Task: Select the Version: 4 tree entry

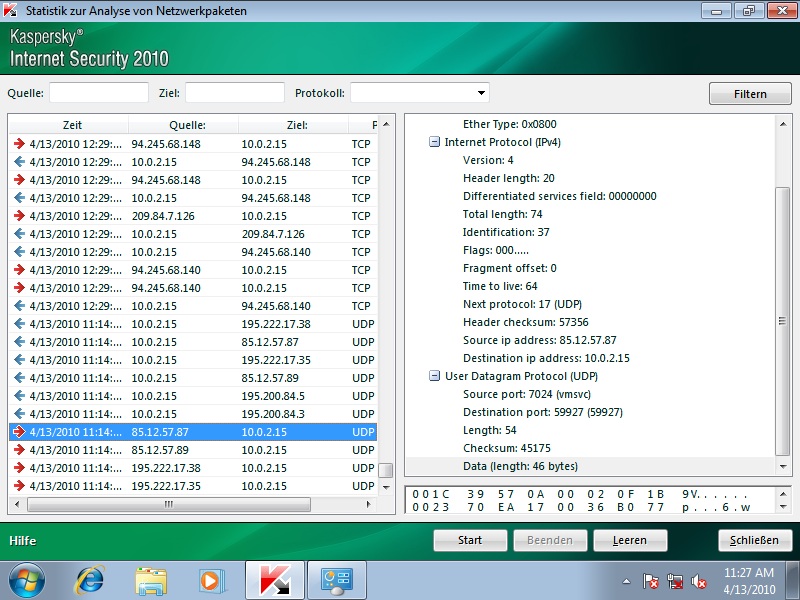Action: (x=488, y=160)
